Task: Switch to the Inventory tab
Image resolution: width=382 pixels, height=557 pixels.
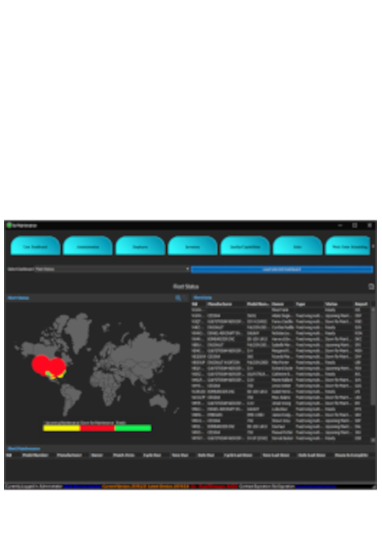Action: tap(192, 245)
